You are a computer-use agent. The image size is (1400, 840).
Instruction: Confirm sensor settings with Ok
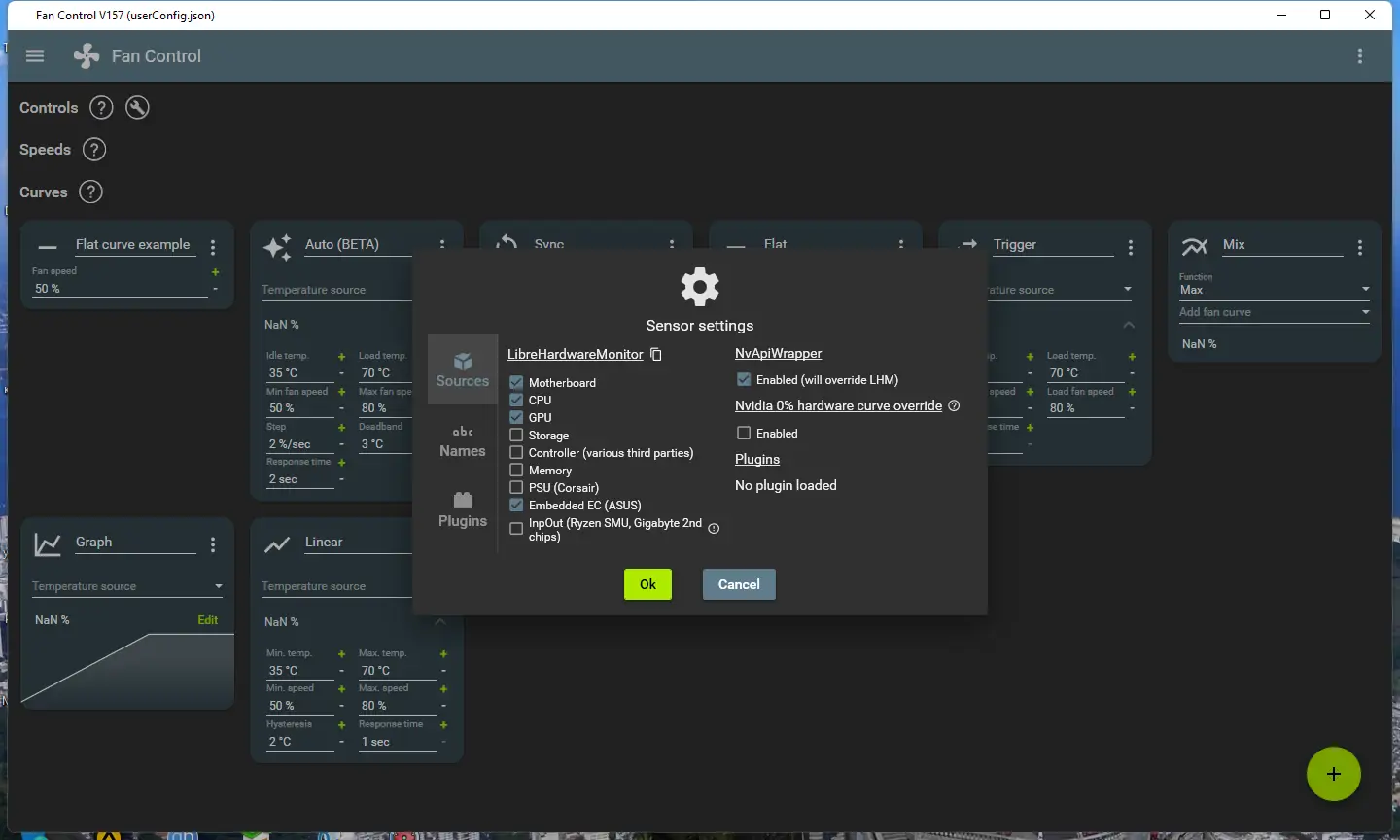tap(647, 584)
